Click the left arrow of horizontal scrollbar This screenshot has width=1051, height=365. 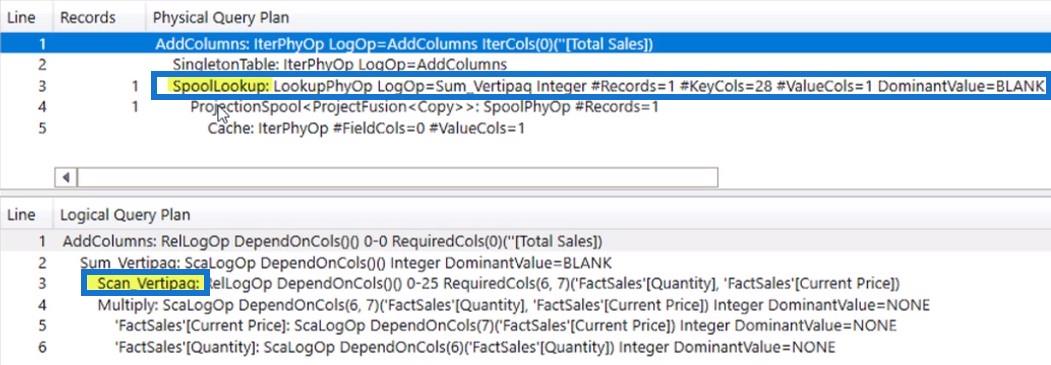point(66,177)
